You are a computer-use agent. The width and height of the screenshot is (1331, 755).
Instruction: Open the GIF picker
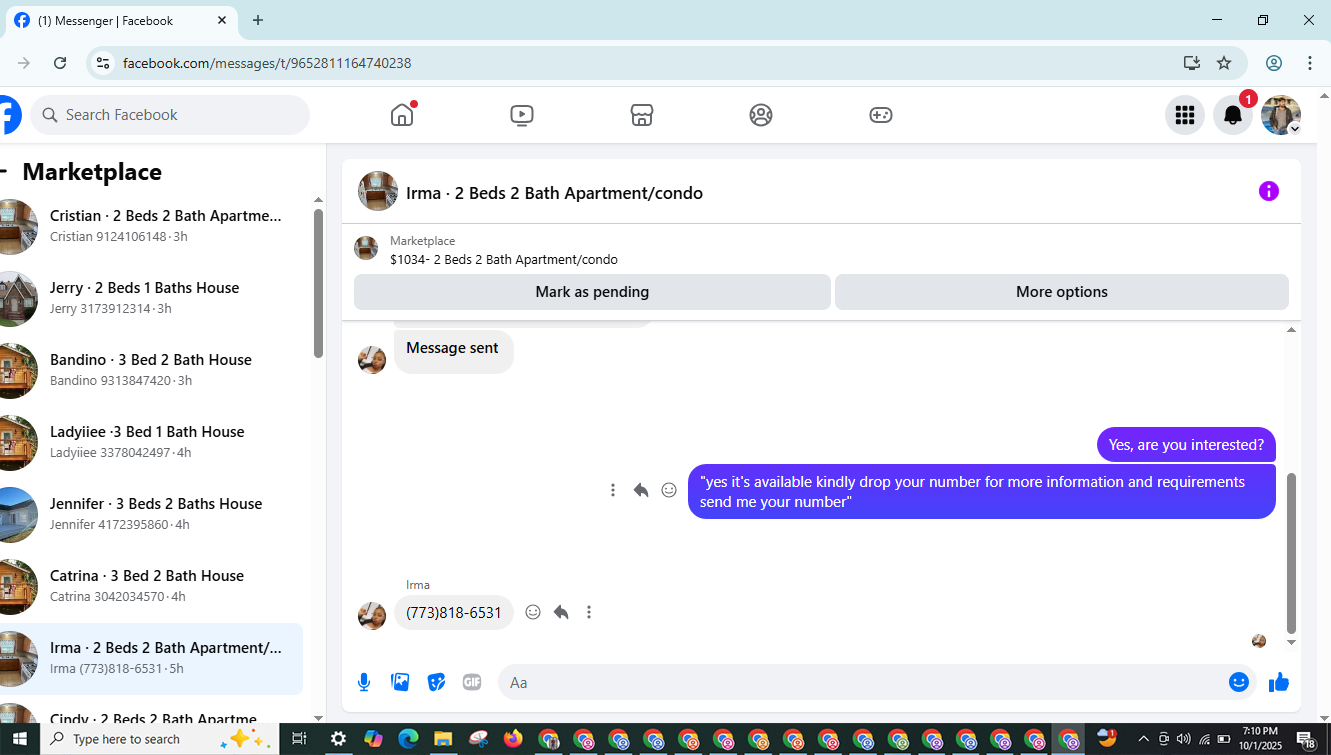click(472, 682)
